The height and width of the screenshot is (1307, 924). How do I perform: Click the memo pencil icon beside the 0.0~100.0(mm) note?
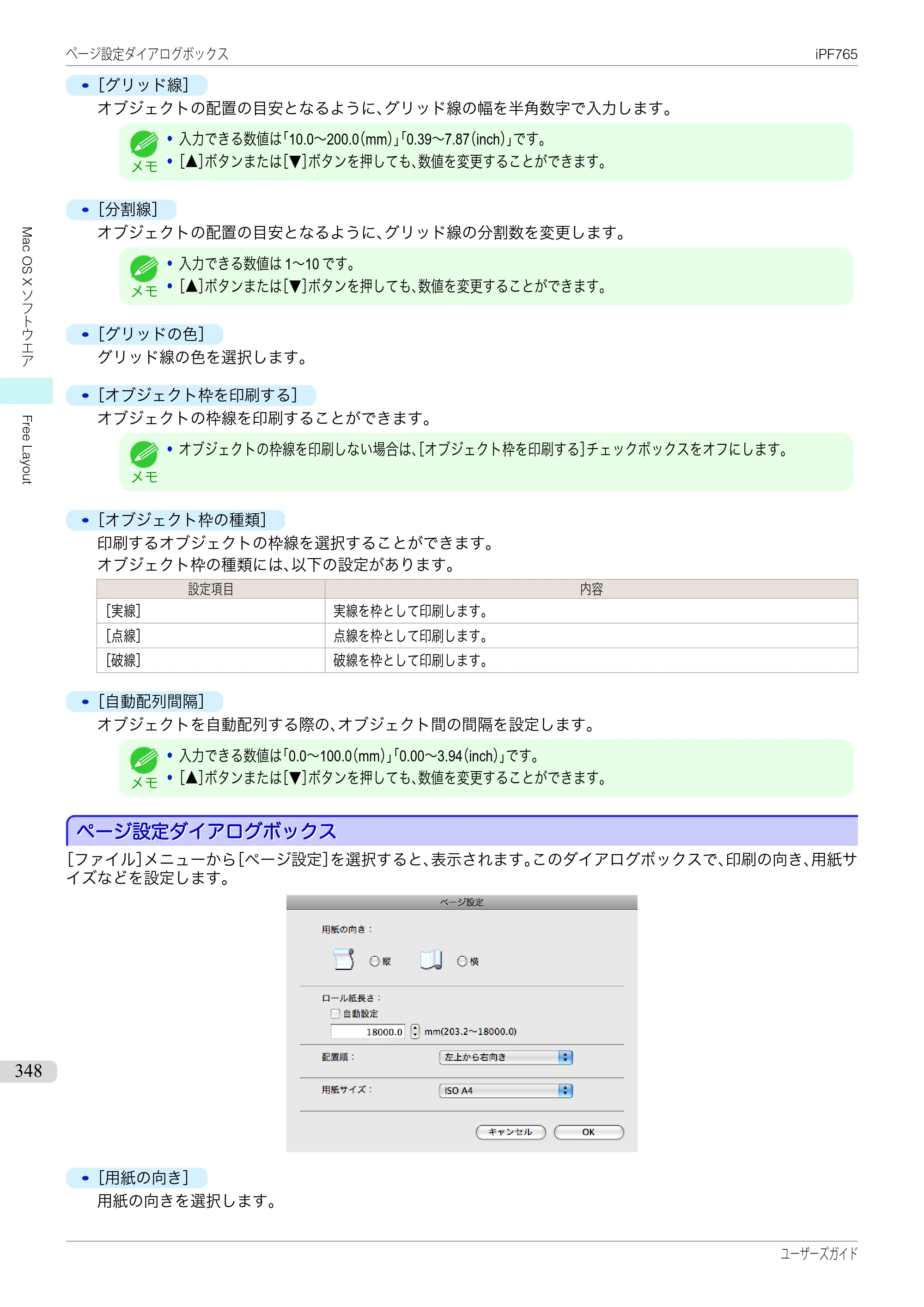144,760
